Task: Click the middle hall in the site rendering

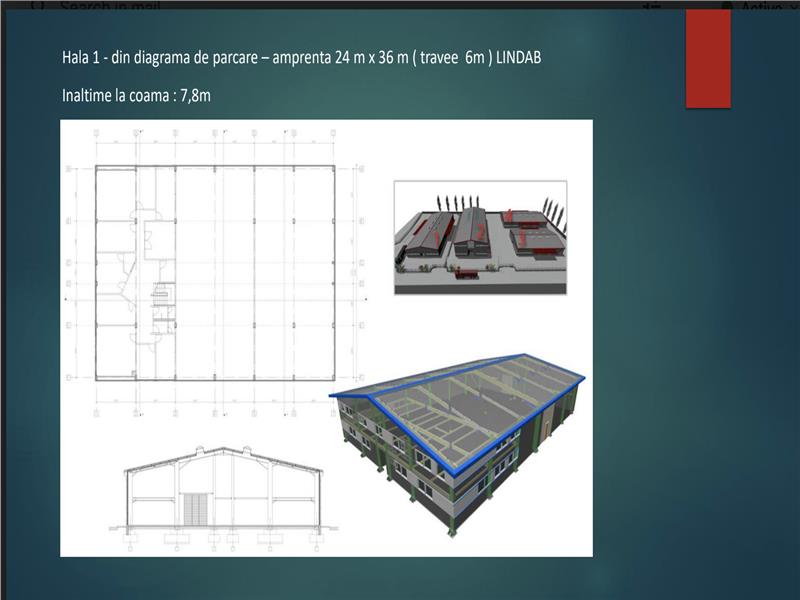Action: (474, 235)
